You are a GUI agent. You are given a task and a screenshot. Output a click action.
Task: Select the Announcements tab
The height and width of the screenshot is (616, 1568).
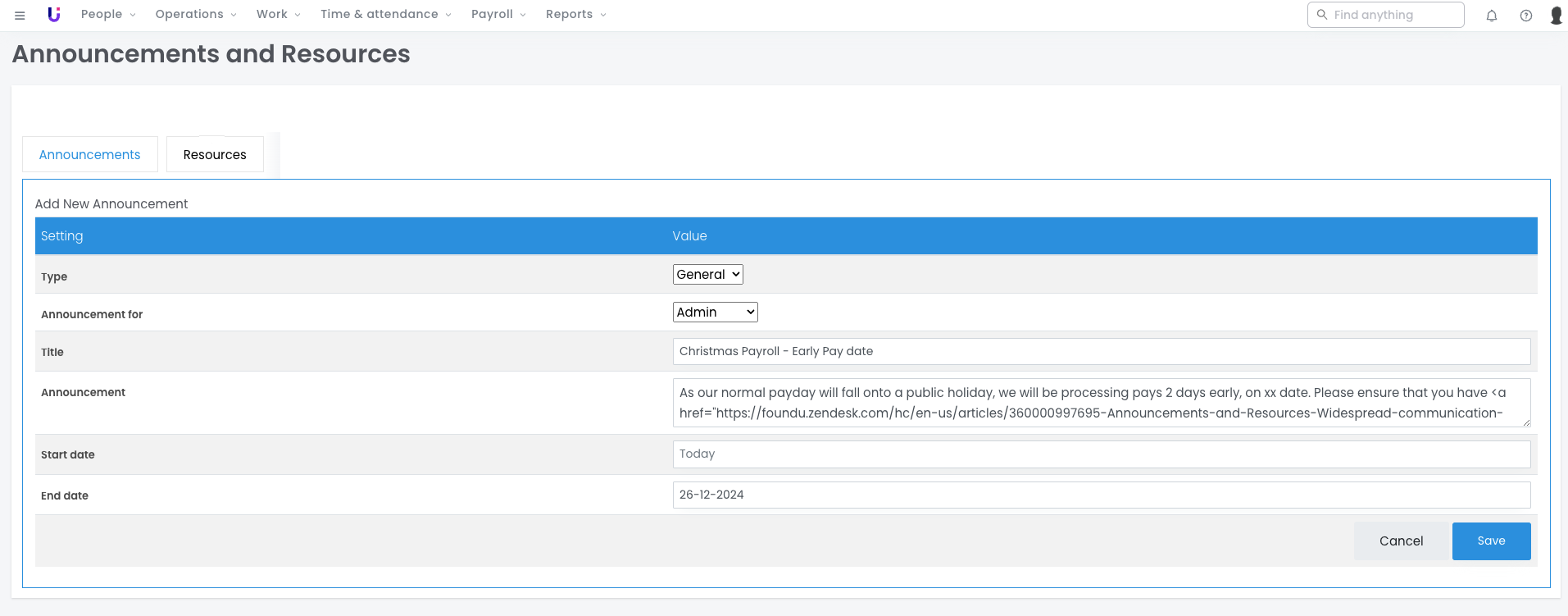pyautogui.click(x=90, y=154)
